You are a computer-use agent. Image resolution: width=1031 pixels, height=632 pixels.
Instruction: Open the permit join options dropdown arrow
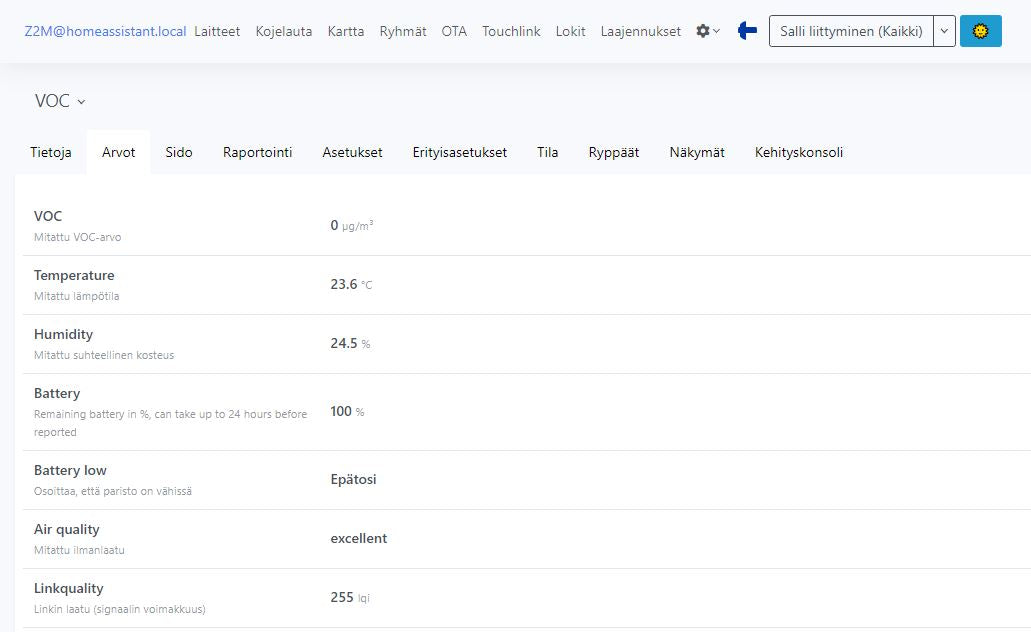(944, 31)
